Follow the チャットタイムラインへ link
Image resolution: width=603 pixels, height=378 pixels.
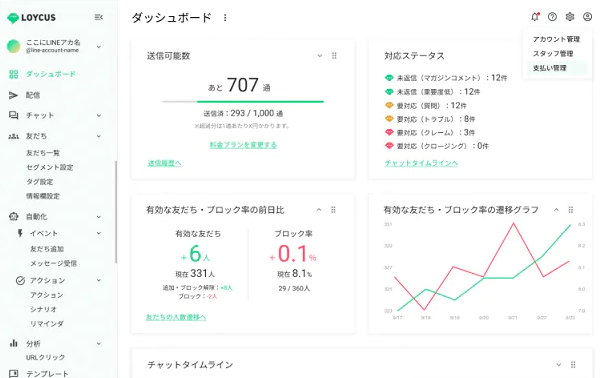coord(421,163)
